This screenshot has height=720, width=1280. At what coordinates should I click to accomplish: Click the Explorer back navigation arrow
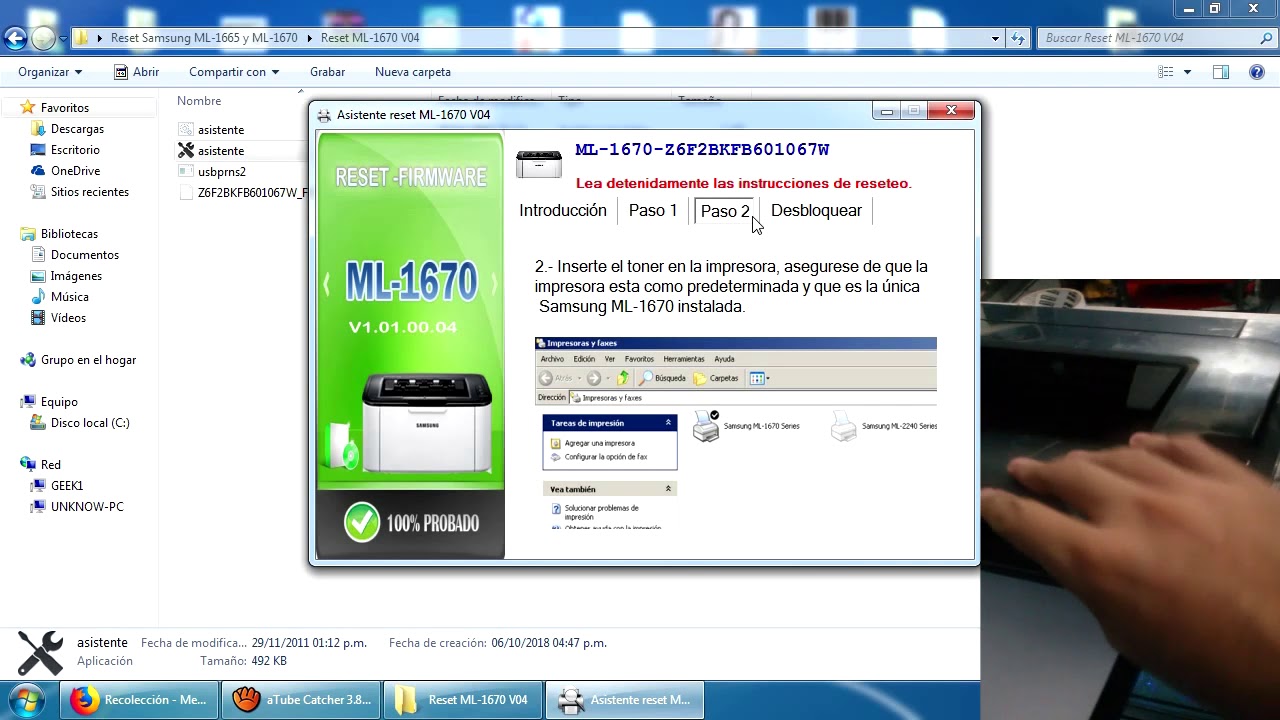pyautogui.click(x=15, y=38)
